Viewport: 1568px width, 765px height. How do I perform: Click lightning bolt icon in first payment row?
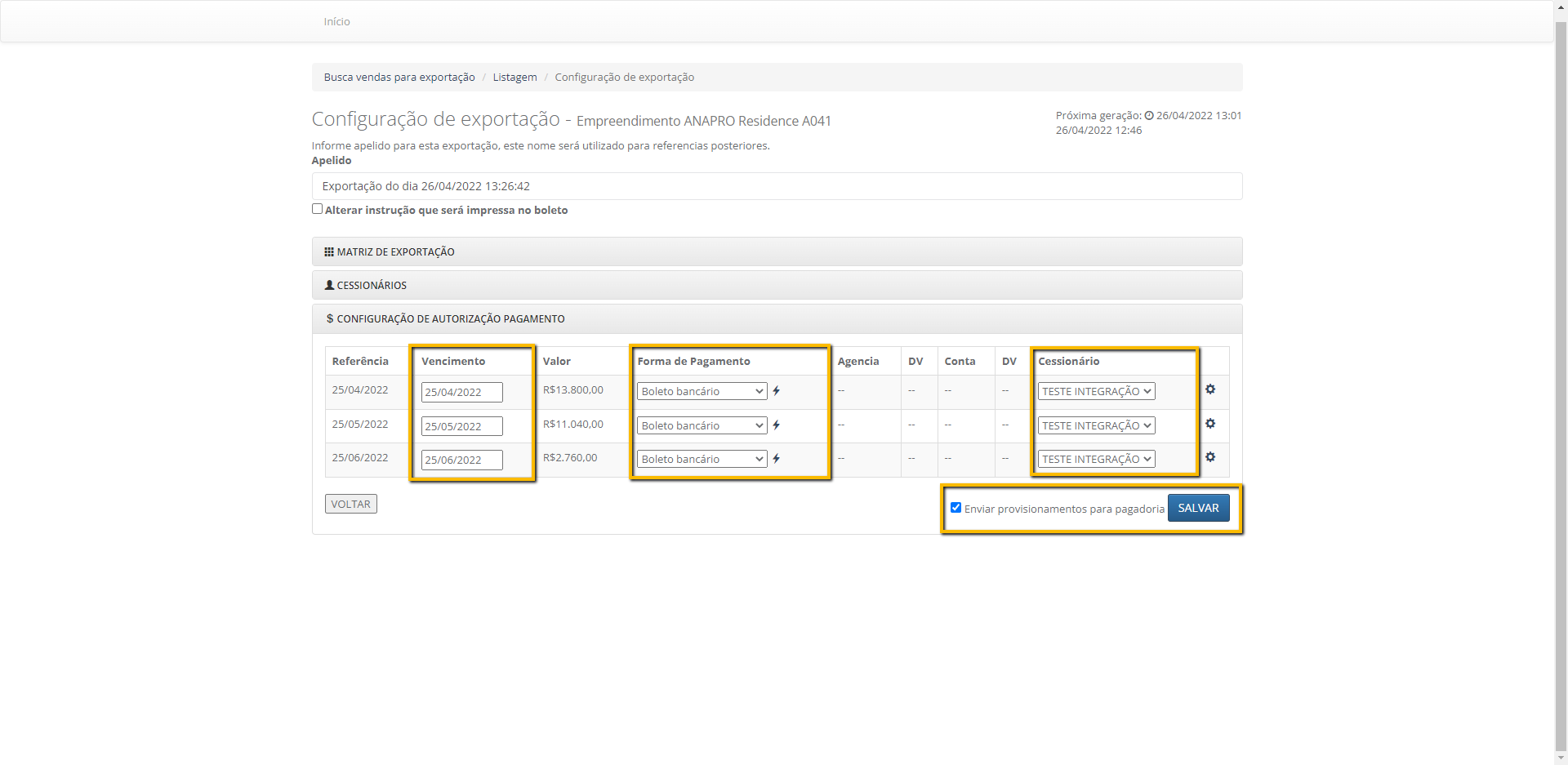click(x=777, y=391)
